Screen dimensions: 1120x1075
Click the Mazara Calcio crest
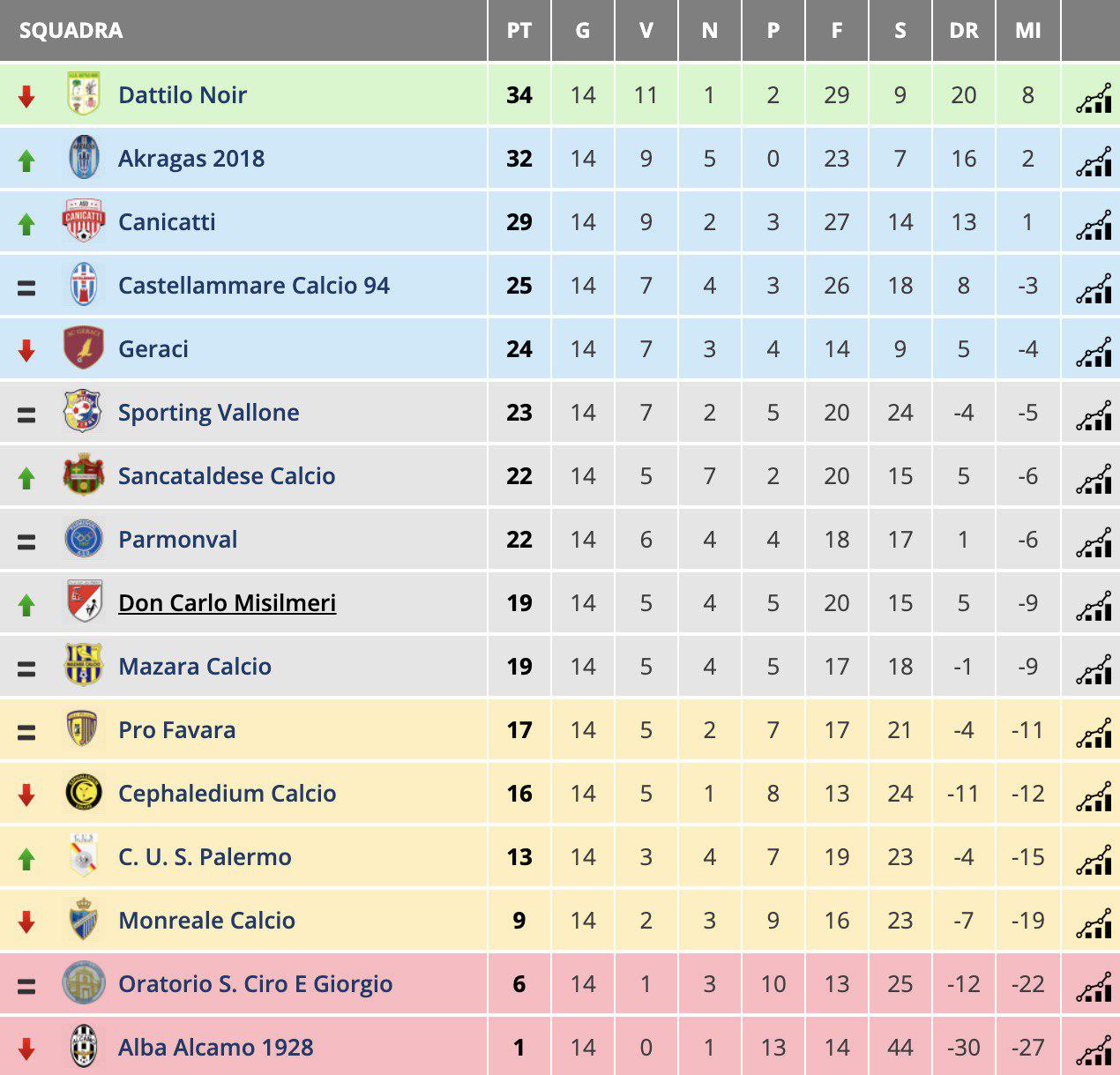click(84, 666)
